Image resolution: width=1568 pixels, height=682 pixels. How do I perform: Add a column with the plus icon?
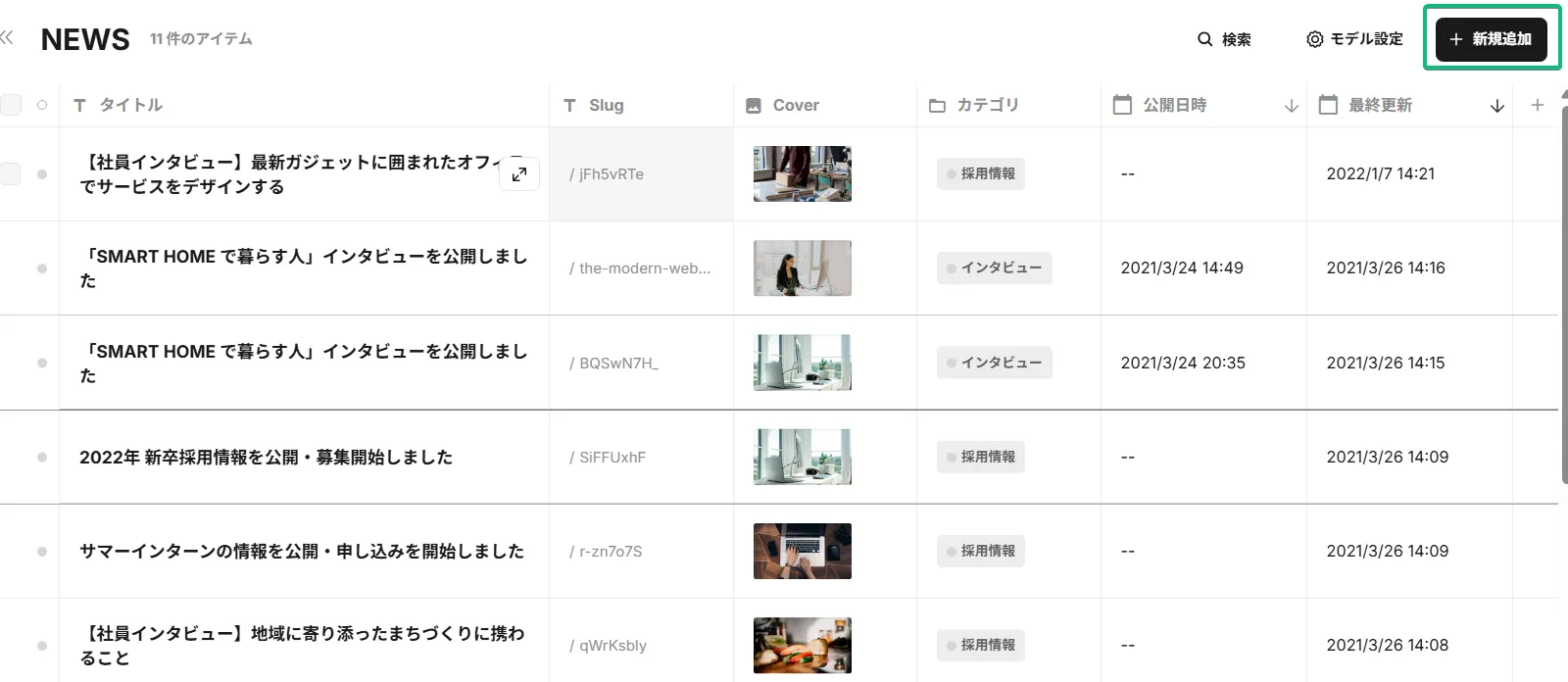1538,105
